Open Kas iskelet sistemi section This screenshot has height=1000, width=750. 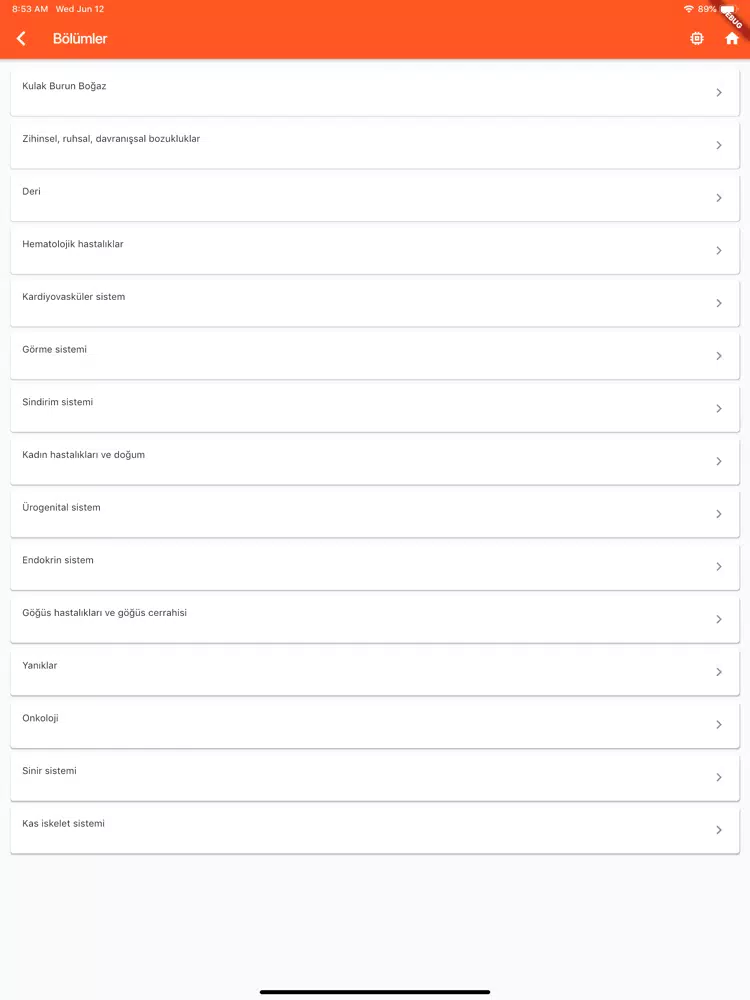[x=375, y=830]
